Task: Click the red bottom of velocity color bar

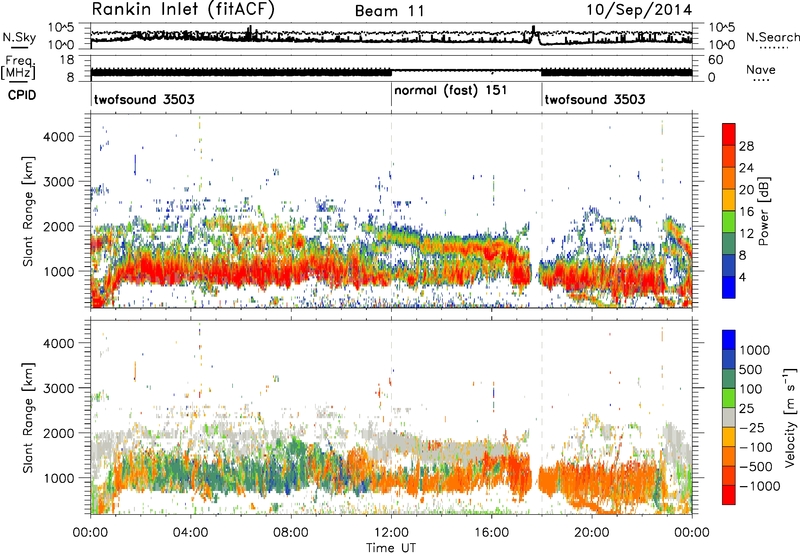Action: (729, 495)
